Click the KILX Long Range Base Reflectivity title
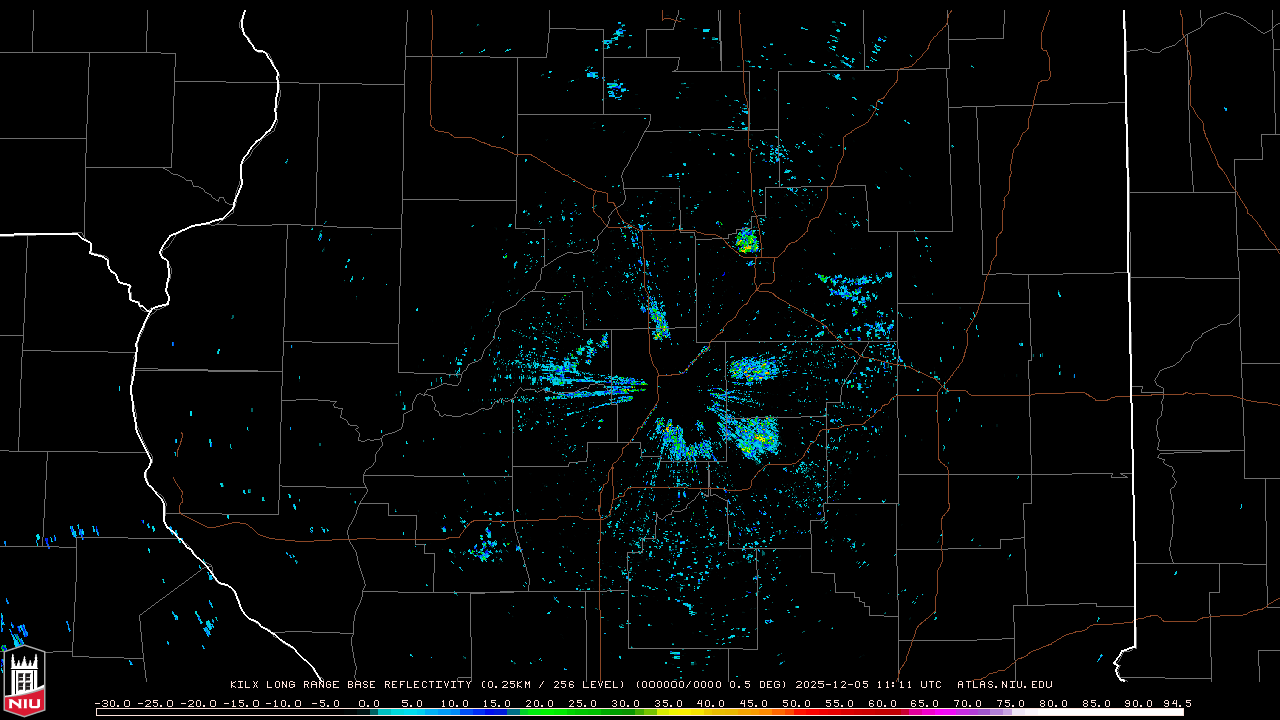 tap(350, 685)
